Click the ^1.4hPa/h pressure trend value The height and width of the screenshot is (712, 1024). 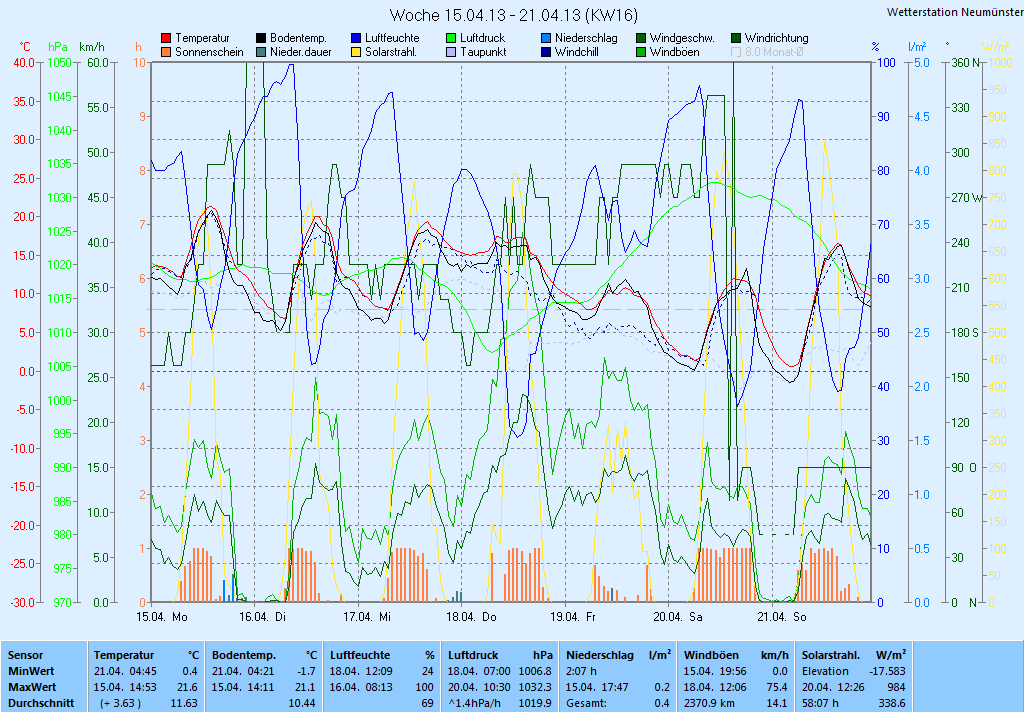[474, 704]
